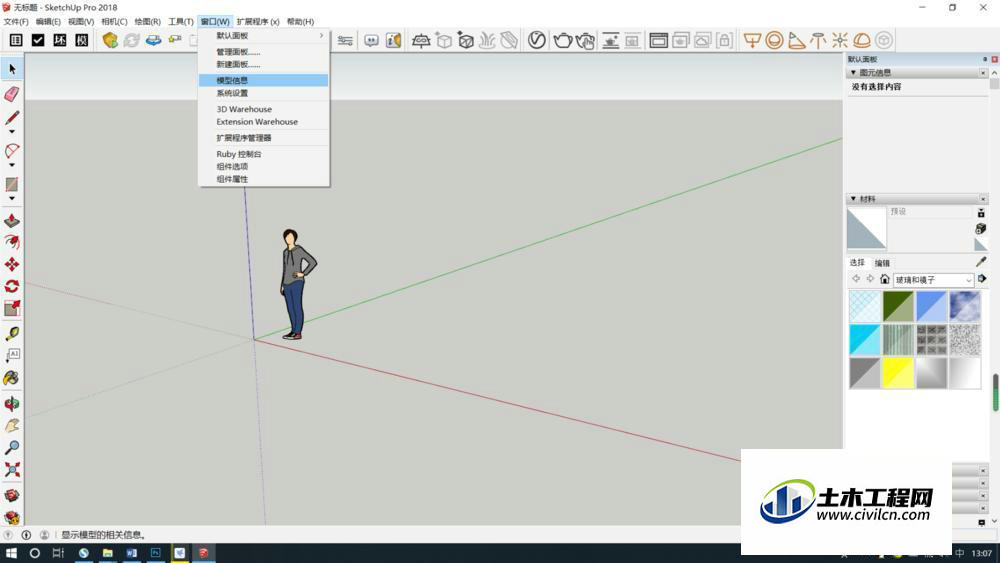
Task: Start interactive render teapot-hand icon
Action: [x=585, y=41]
